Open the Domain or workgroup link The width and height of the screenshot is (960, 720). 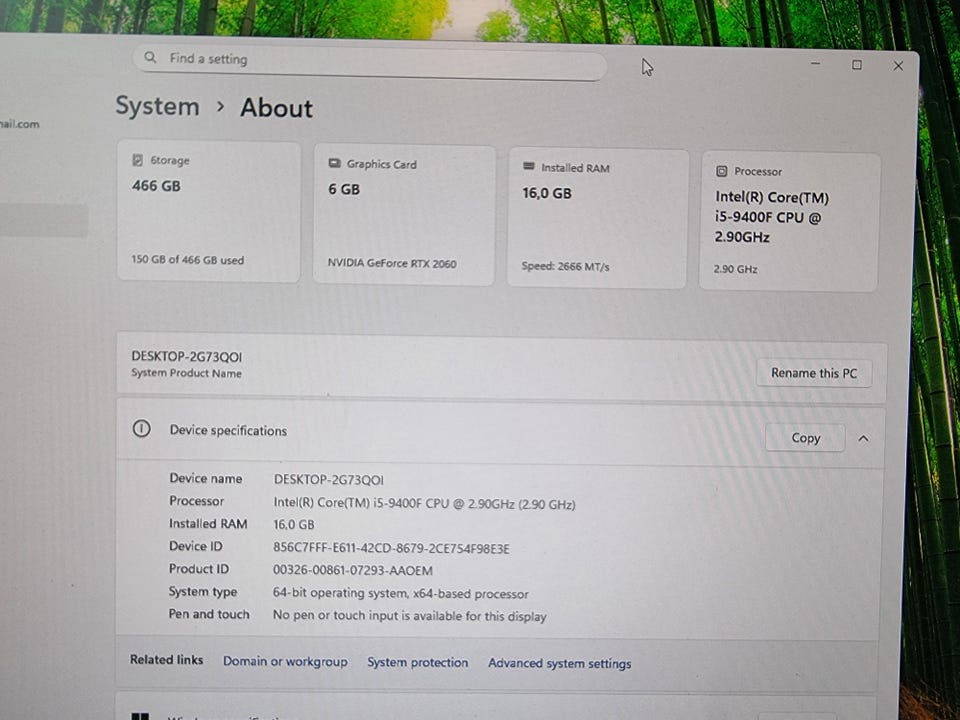point(285,661)
